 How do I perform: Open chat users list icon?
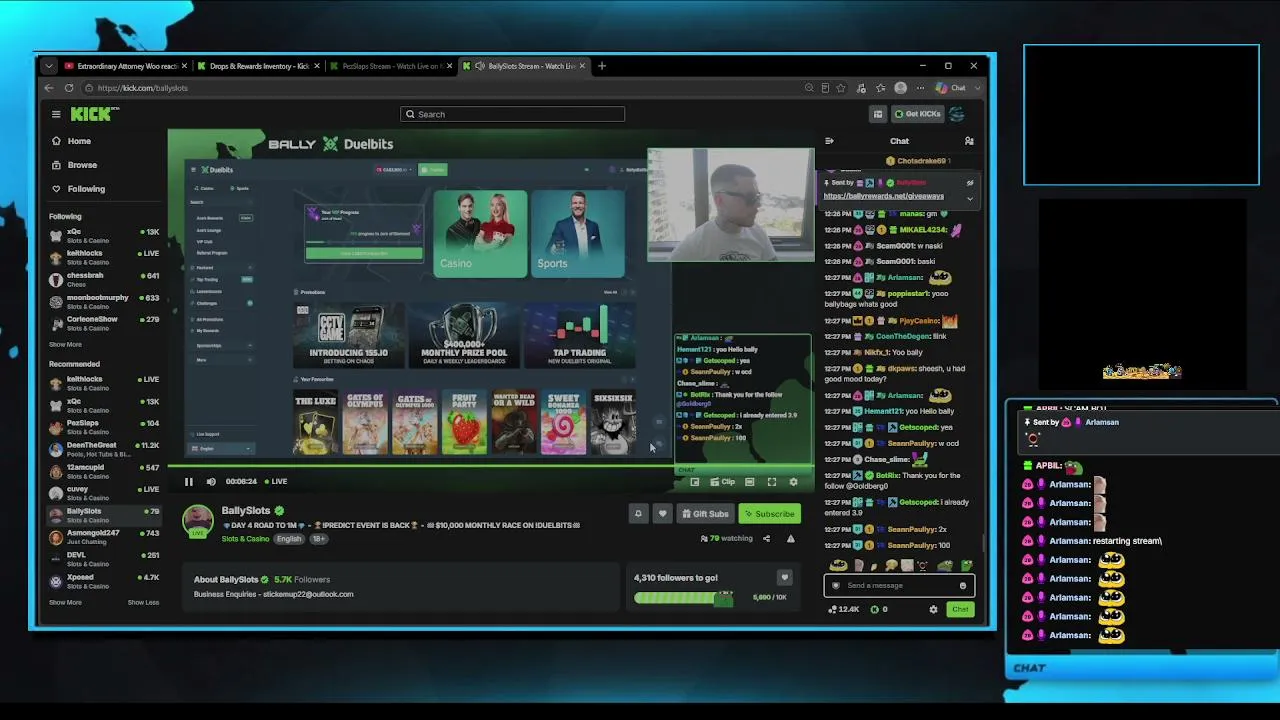click(x=969, y=141)
